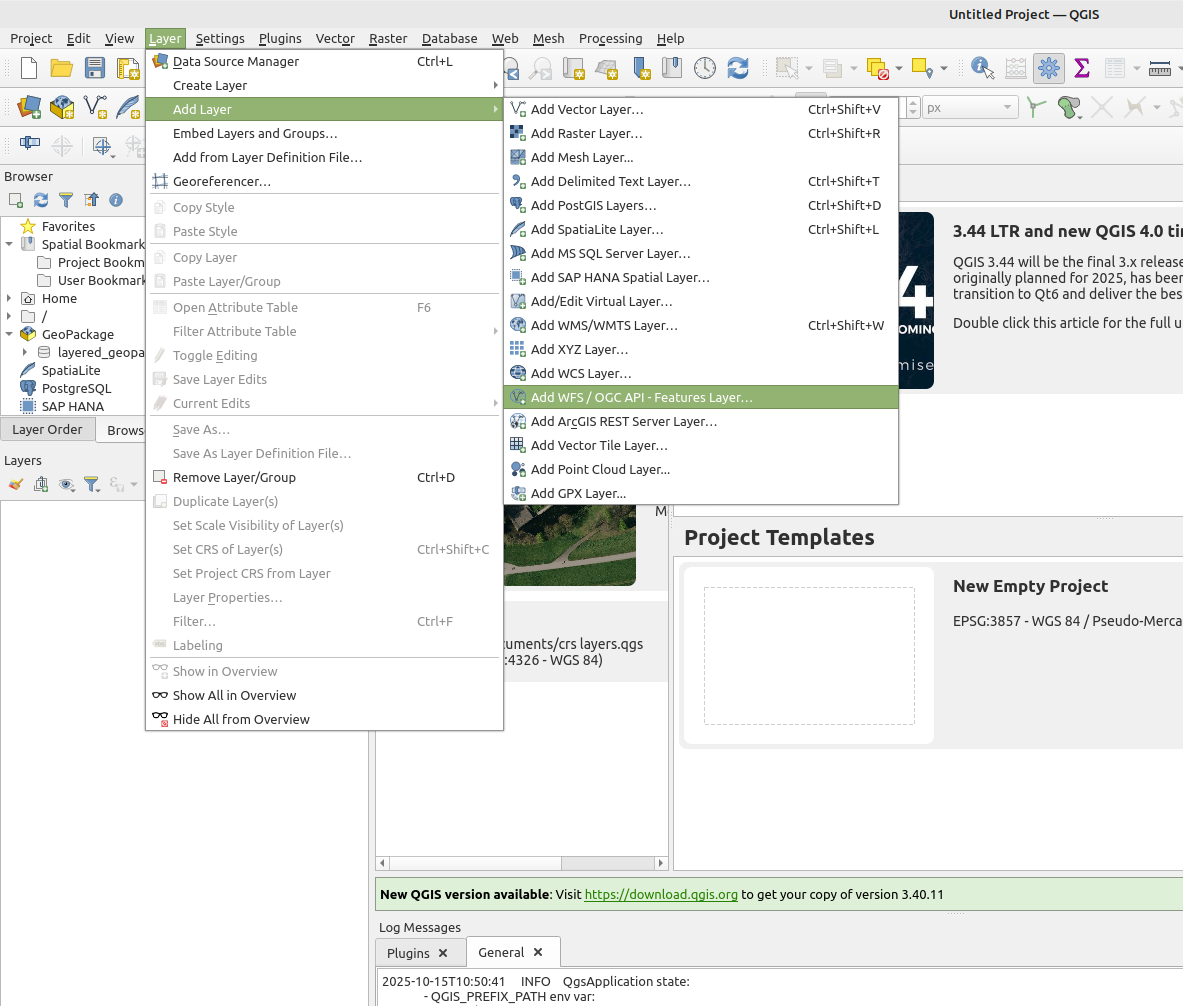1183x1006 pixels.
Task: Open the Statistical Summary panel
Action: click(x=1080, y=68)
